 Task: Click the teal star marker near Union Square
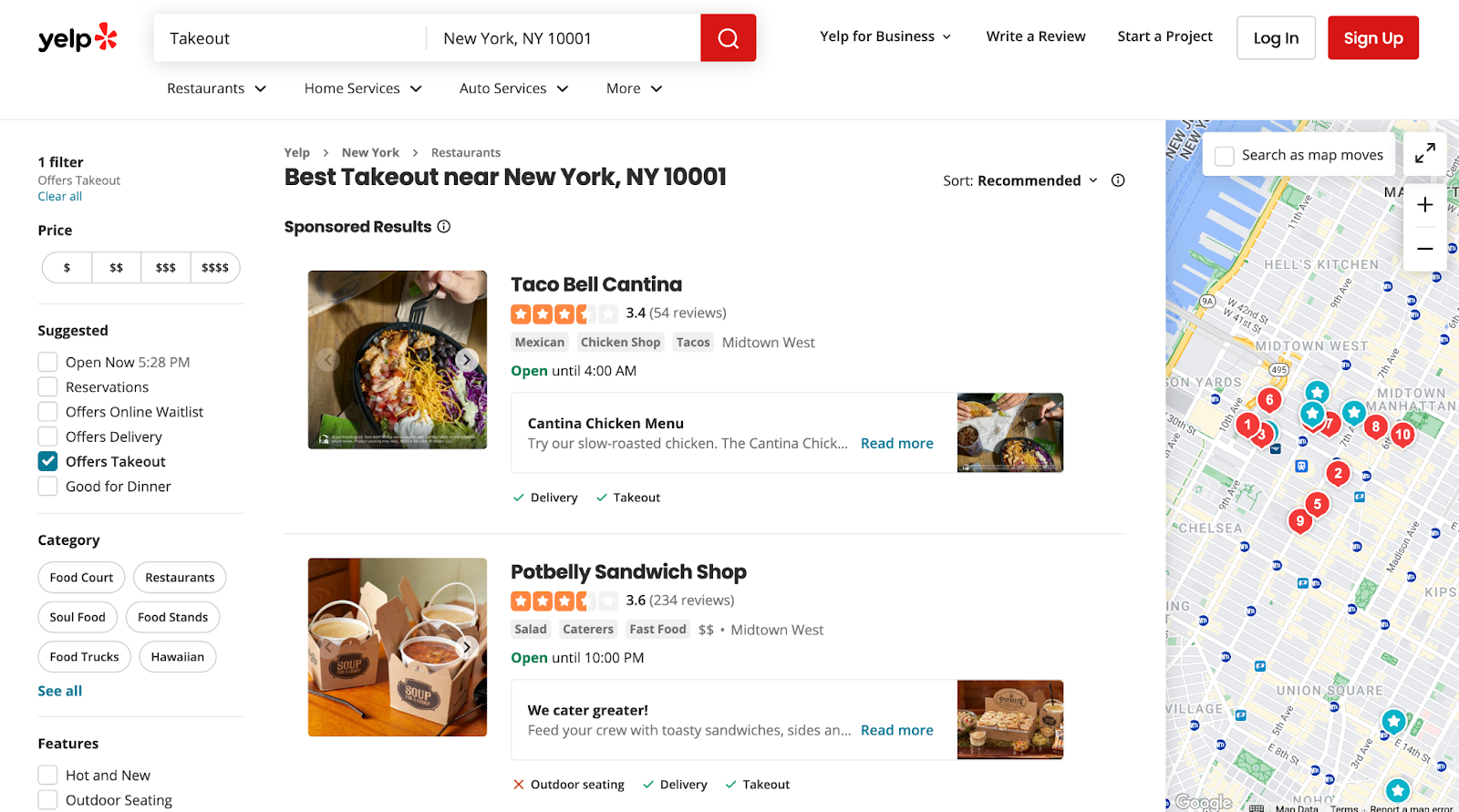[x=1392, y=722]
